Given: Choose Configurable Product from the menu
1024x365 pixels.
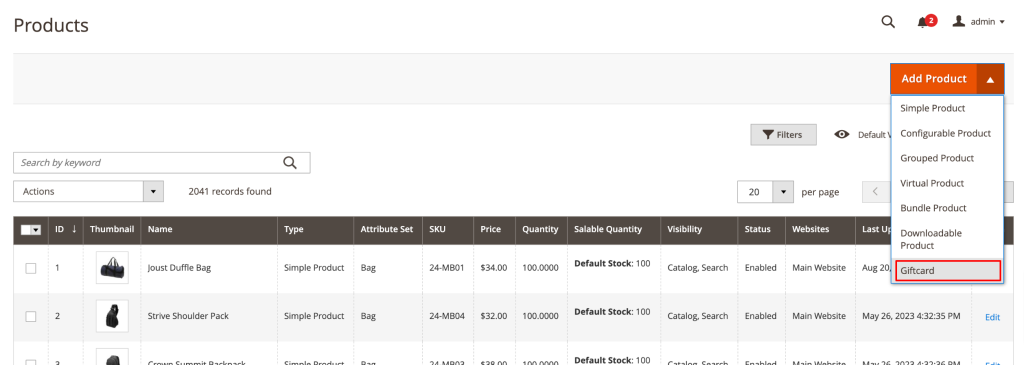Looking at the screenshot, I should pos(947,133).
